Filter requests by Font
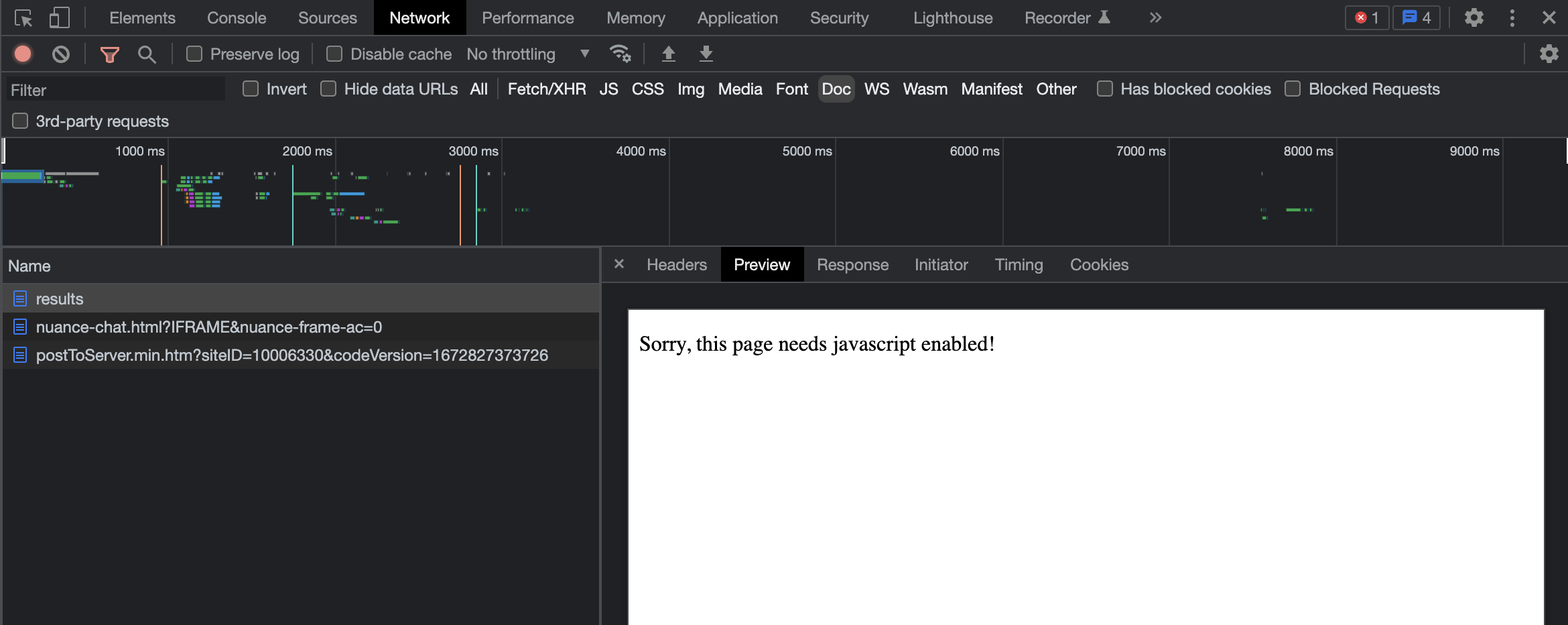Screen dimensions: 1568x625 click(x=791, y=89)
